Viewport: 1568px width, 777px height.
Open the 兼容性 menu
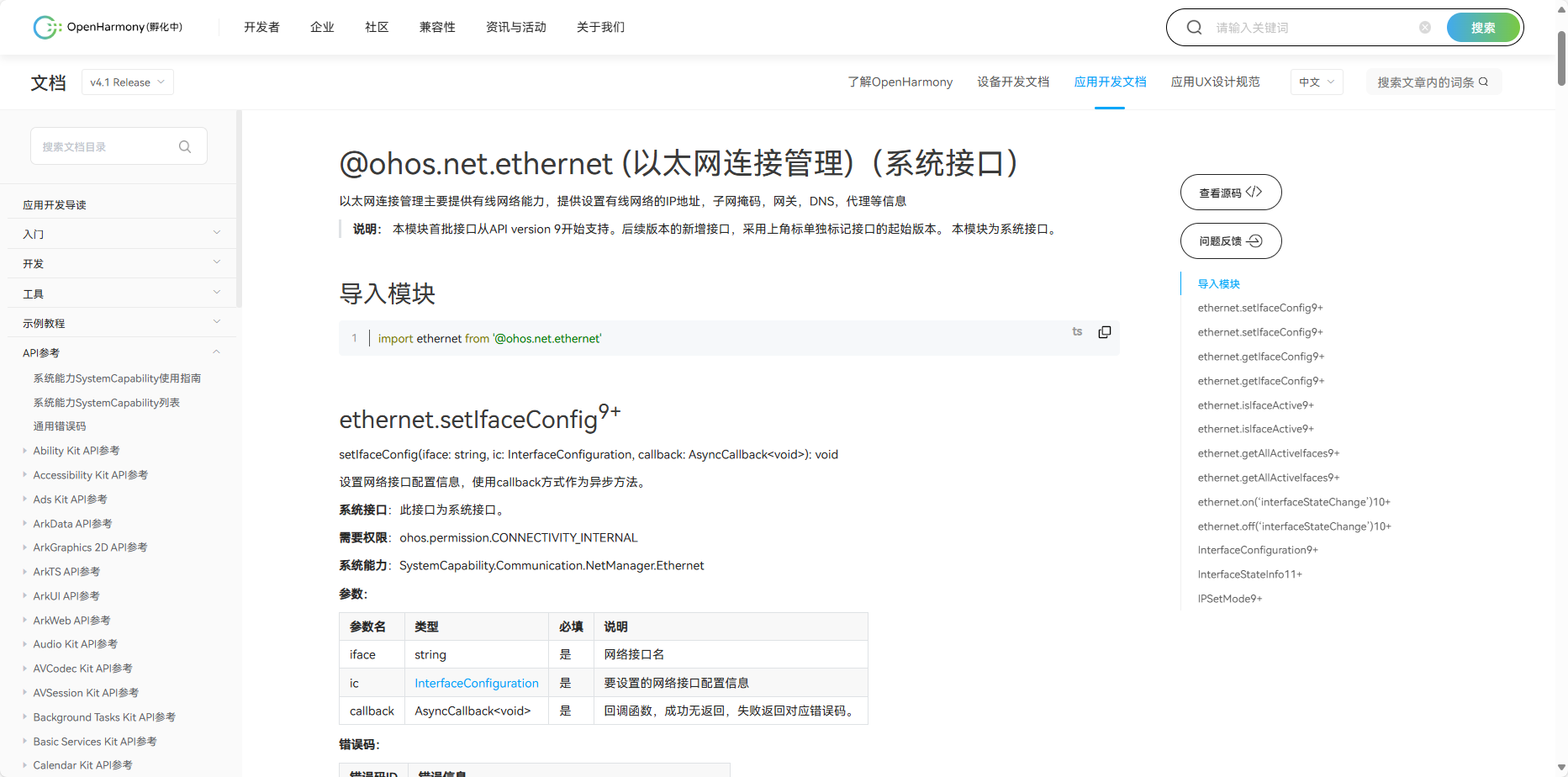pos(437,27)
